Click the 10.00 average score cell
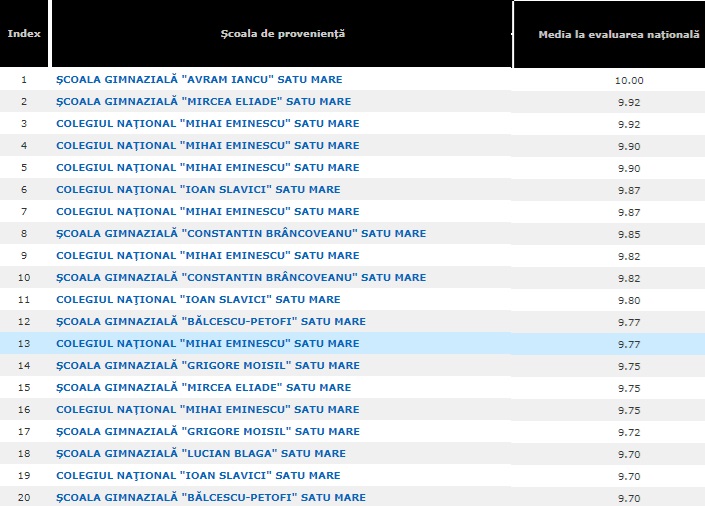Screen dimensions: 705x506 (630, 80)
